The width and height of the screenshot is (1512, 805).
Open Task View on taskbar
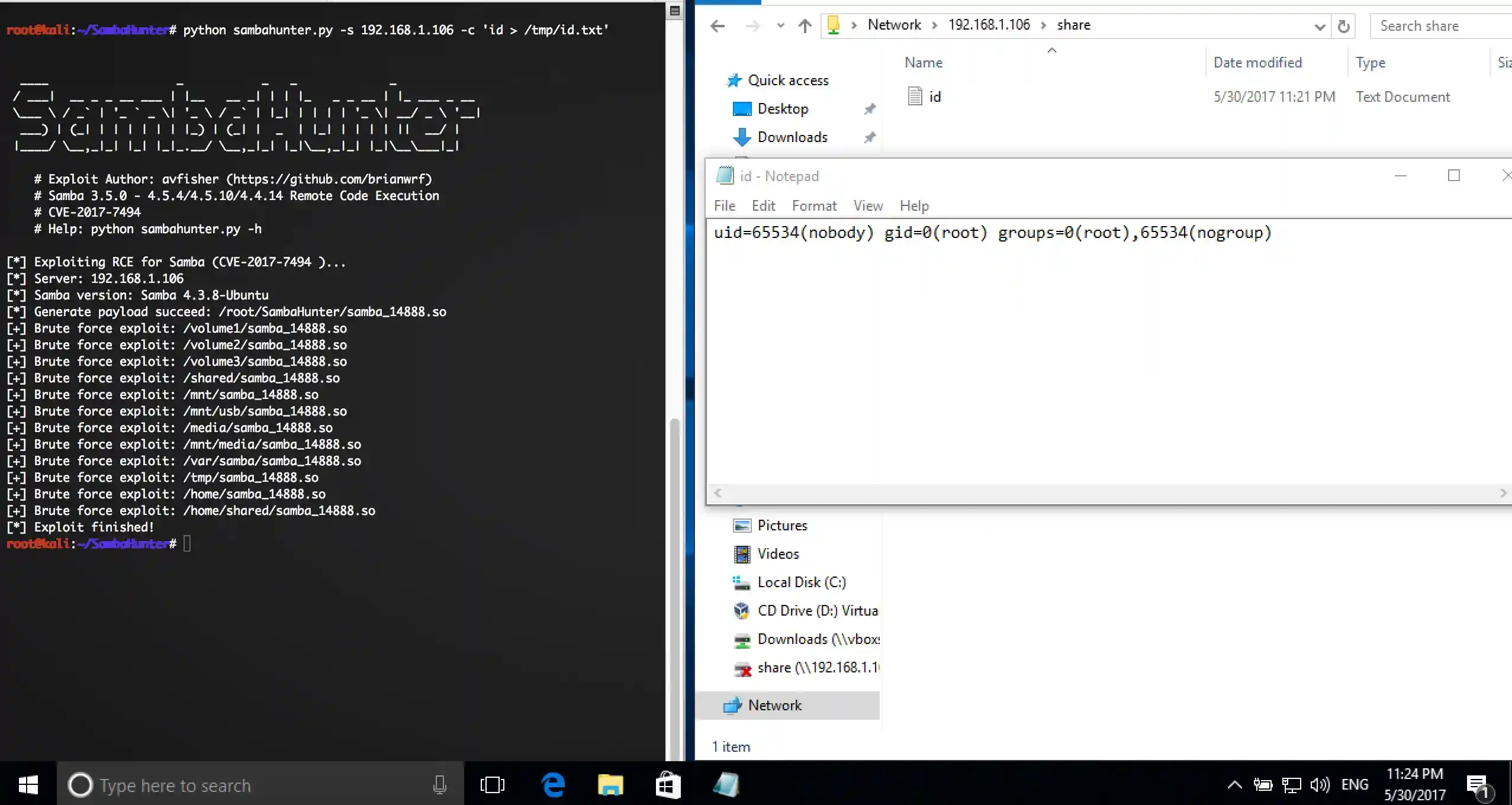[492, 785]
